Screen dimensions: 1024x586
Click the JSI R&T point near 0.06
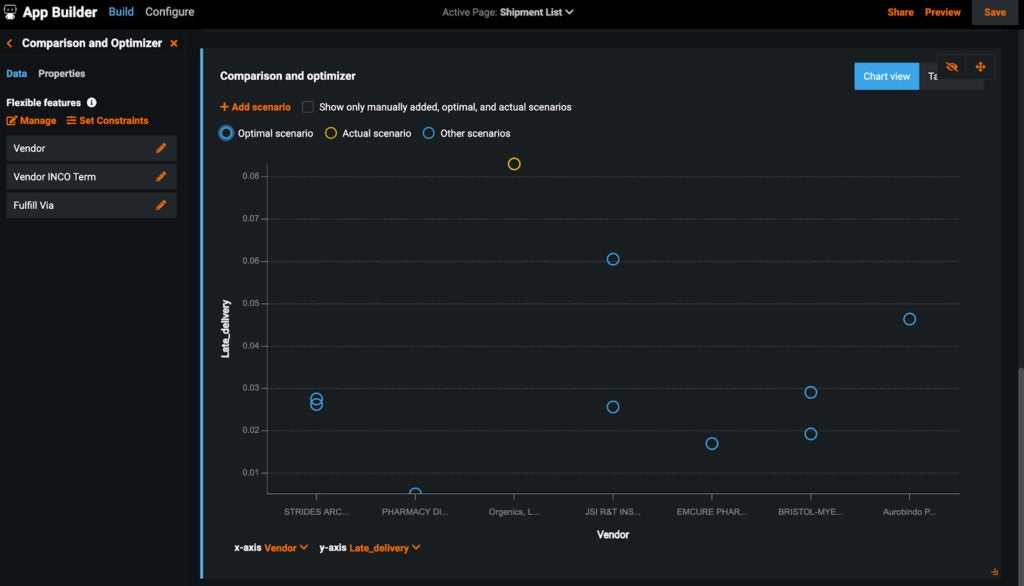613,259
